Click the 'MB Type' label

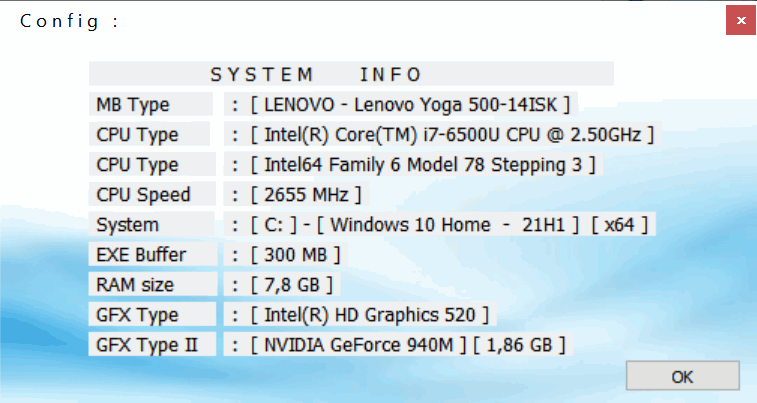coord(151,104)
